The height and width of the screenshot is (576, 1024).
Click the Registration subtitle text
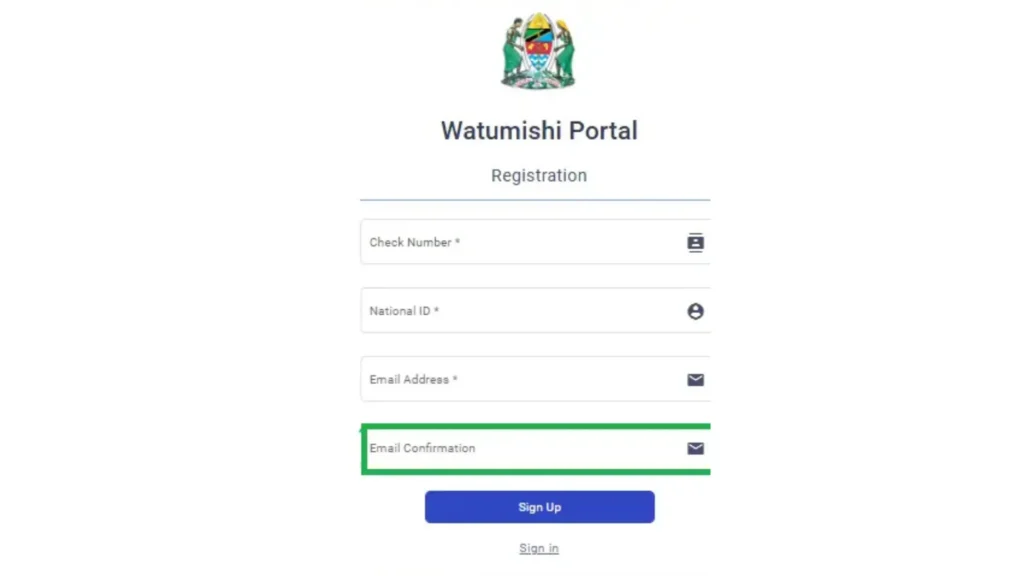coord(539,176)
